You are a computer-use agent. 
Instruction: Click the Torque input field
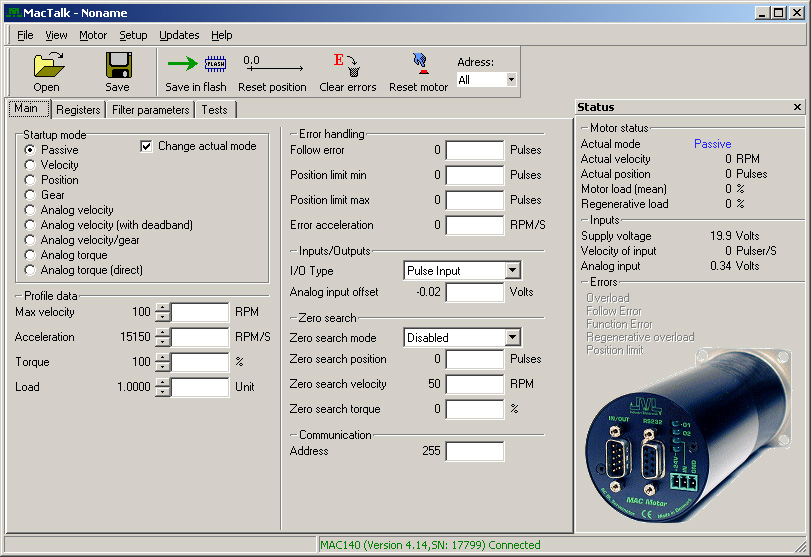point(200,362)
